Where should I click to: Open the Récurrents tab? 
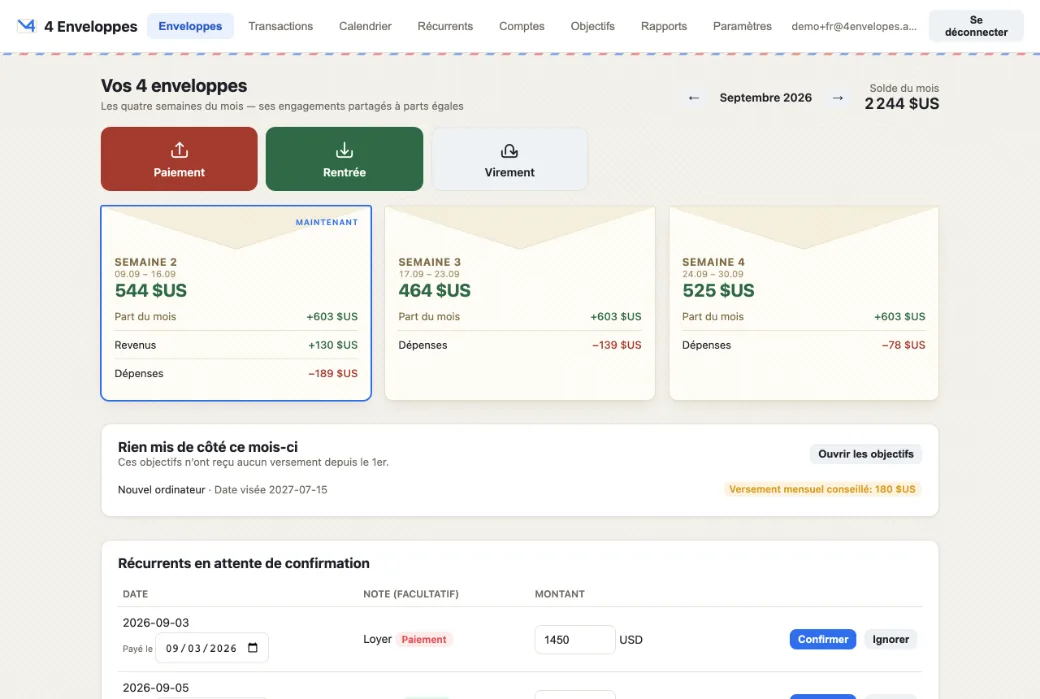pyautogui.click(x=445, y=26)
